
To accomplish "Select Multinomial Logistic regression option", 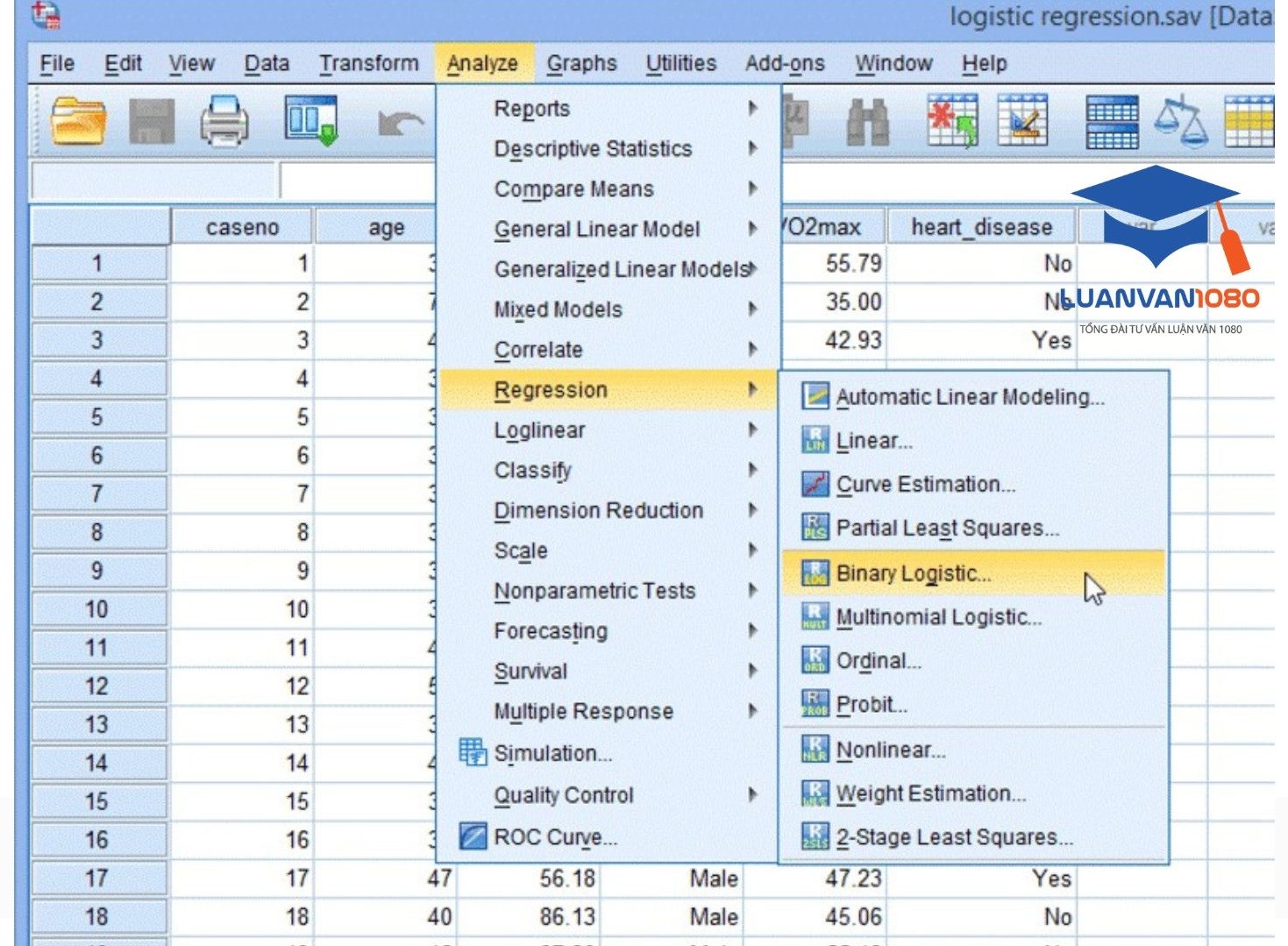I will click(x=938, y=617).
